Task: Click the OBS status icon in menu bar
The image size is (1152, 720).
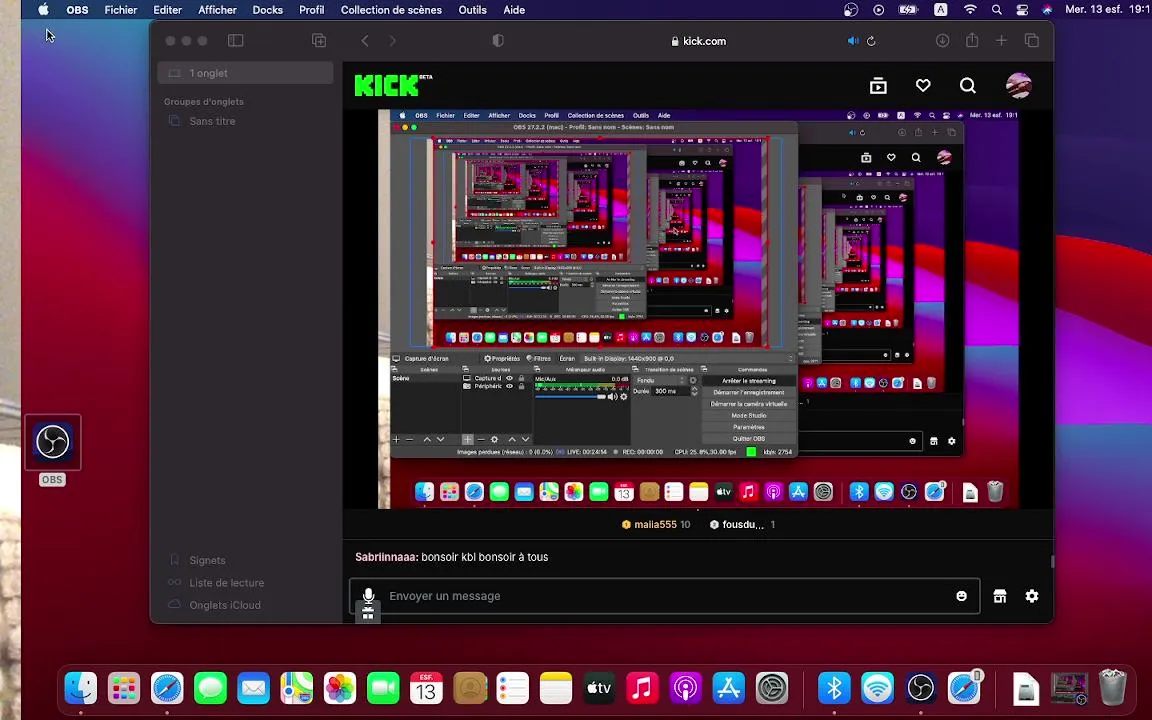Action: [851, 10]
